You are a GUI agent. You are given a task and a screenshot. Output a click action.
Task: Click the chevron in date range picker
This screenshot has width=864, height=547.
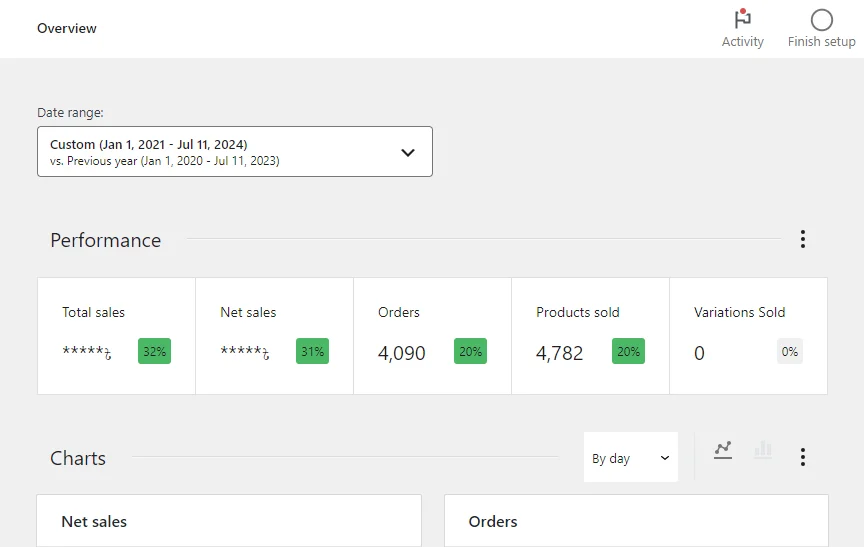pos(407,153)
